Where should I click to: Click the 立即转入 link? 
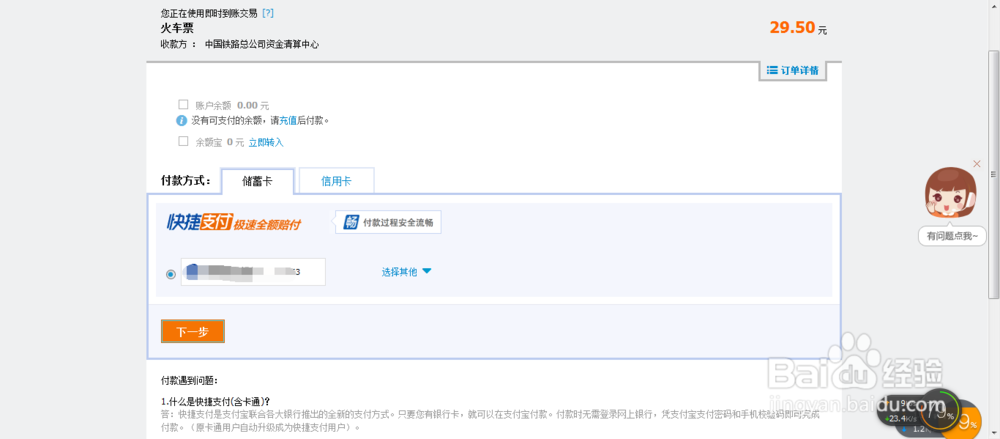pyautogui.click(x=266, y=142)
